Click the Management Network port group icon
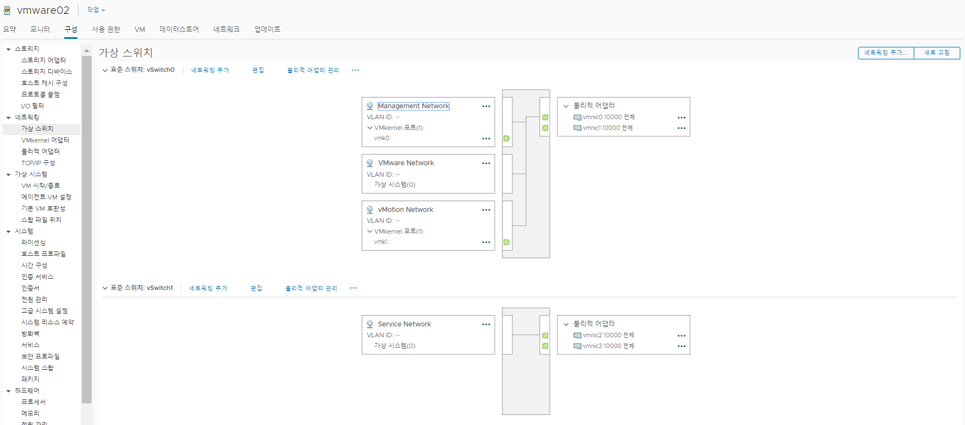The width and height of the screenshot is (965, 425). pyautogui.click(x=370, y=106)
